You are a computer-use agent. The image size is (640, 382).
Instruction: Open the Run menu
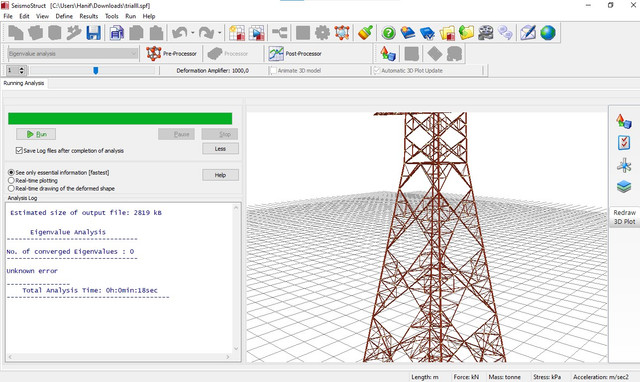point(130,16)
